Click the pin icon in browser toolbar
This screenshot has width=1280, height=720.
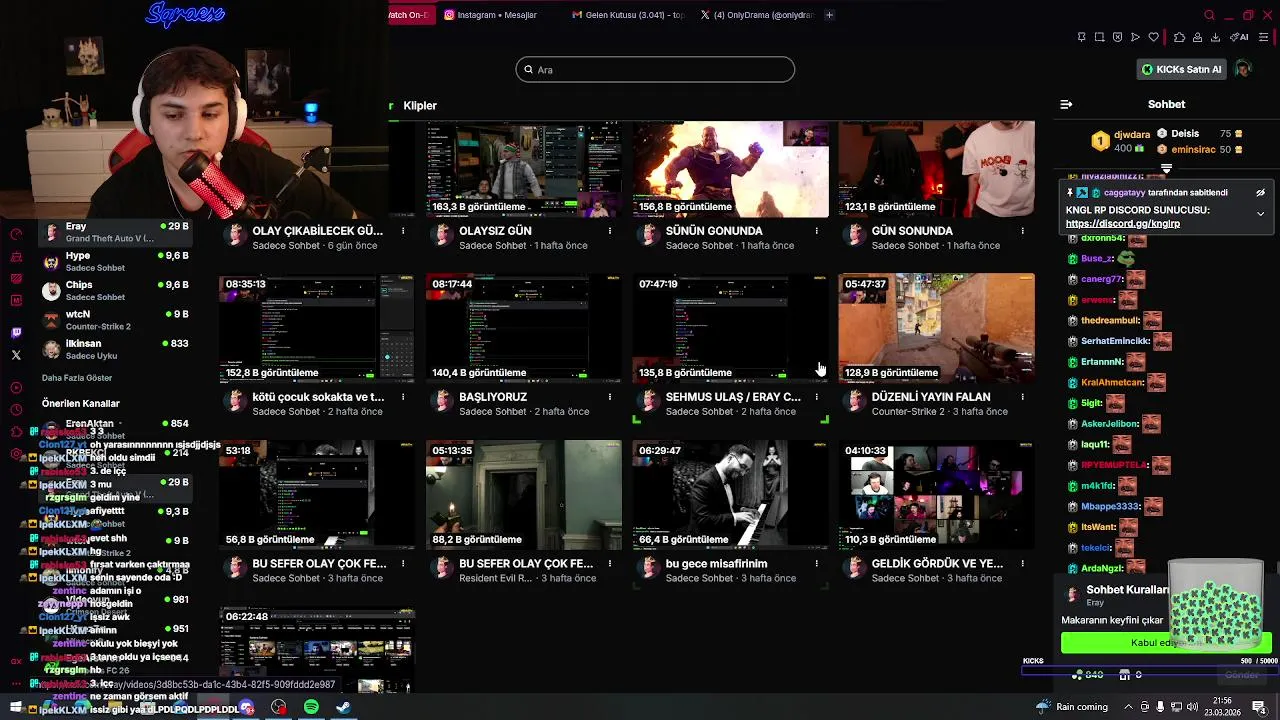pyautogui.click(x=1081, y=37)
